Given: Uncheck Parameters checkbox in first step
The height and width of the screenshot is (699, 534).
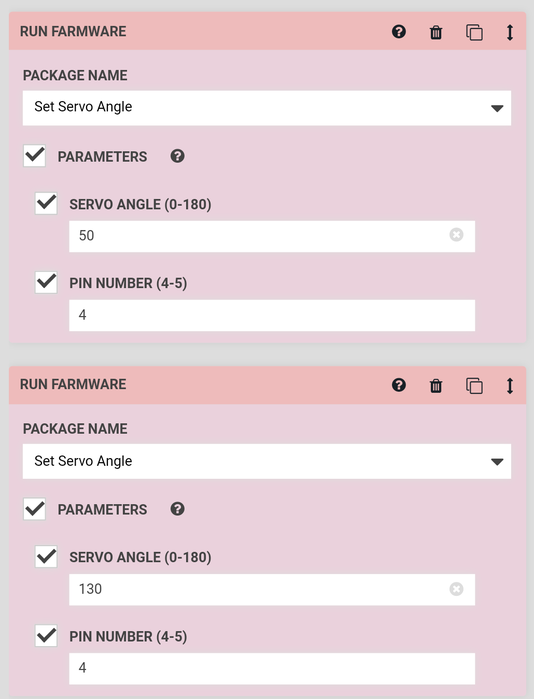Looking at the screenshot, I should click(x=34, y=156).
